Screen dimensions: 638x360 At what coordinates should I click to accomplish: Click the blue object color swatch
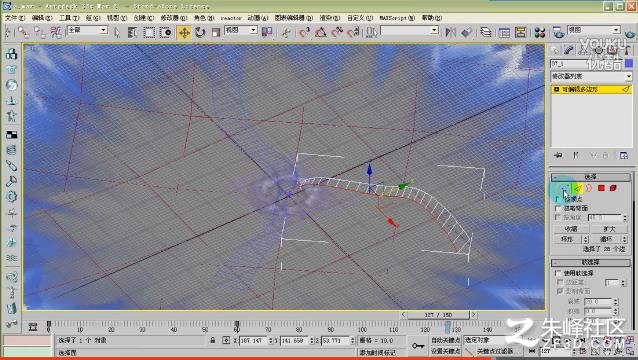click(x=629, y=64)
